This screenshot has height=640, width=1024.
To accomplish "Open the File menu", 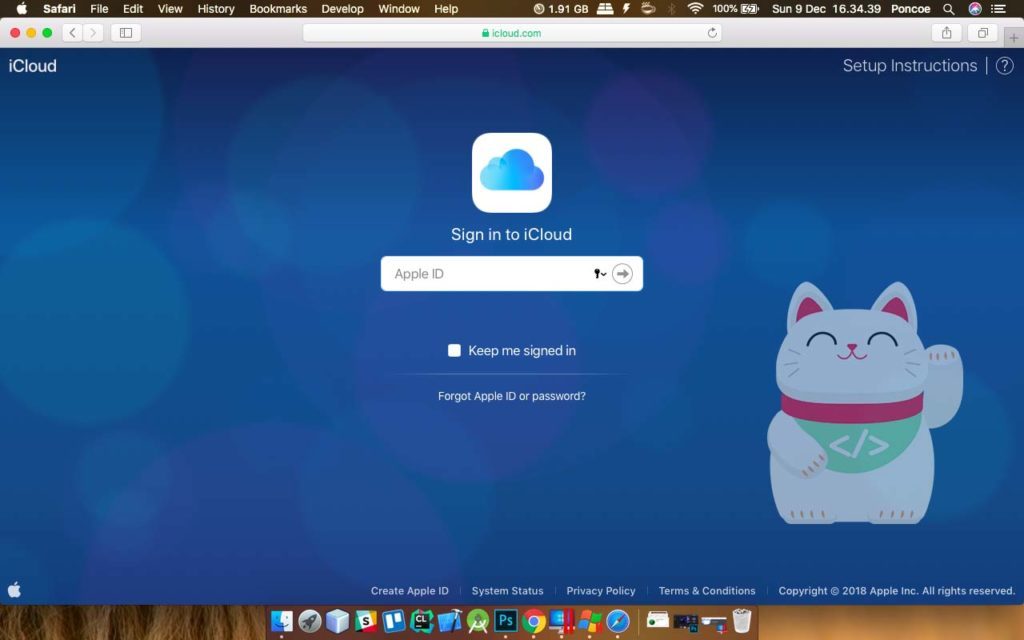I will pyautogui.click(x=99, y=9).
